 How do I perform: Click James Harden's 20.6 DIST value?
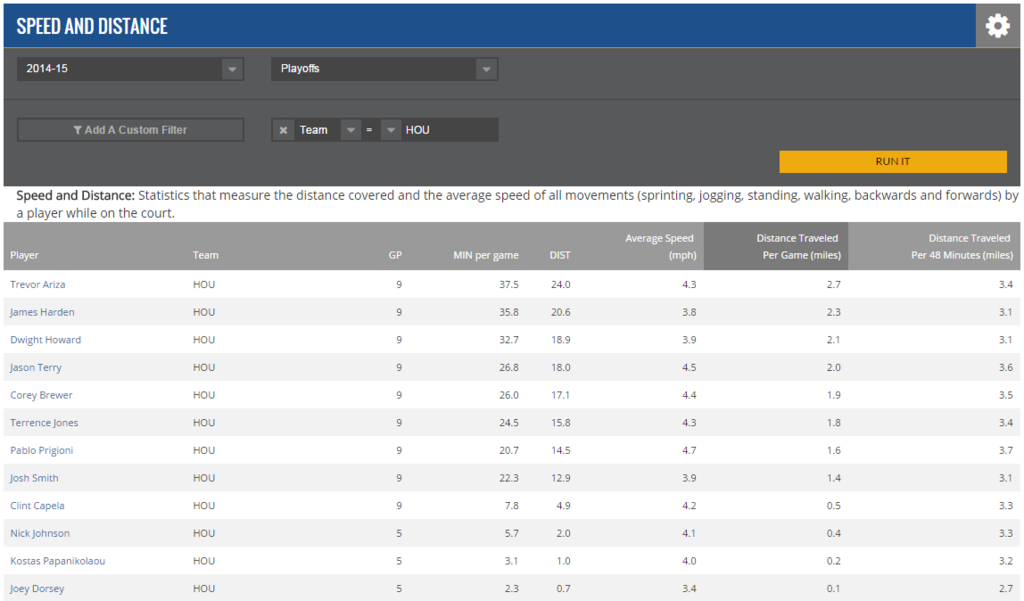pos(560,312)
